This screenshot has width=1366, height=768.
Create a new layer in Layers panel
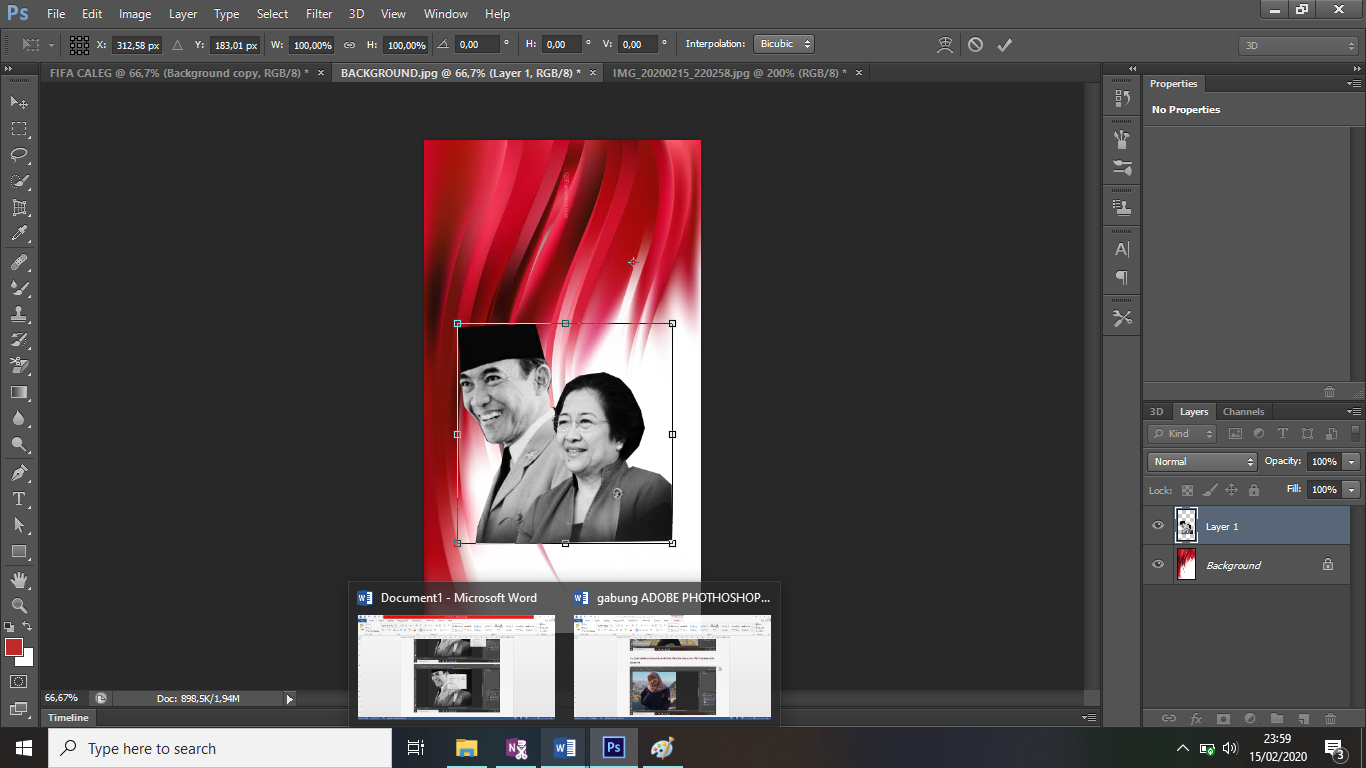click(1303, 718)
